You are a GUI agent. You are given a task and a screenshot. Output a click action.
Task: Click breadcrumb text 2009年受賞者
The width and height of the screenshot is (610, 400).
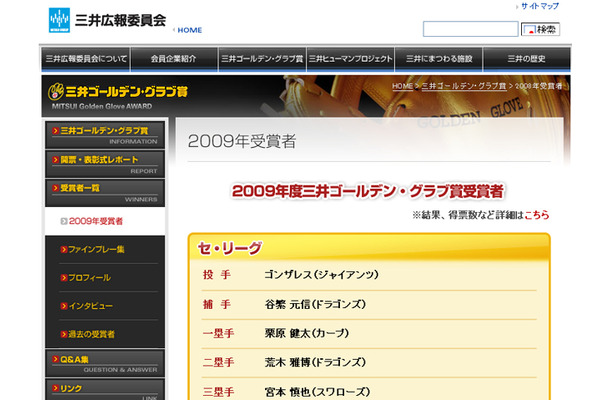(539, 86)
